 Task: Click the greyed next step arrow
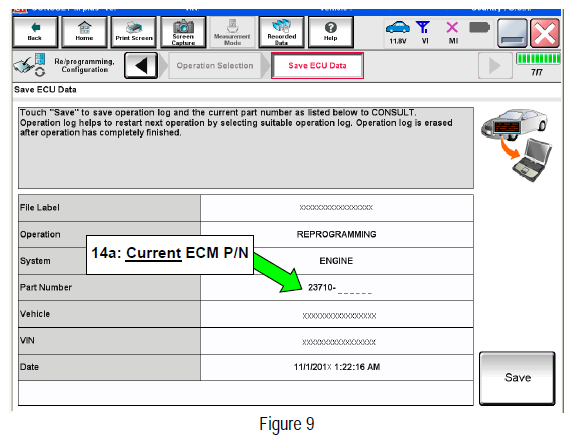[495, 66]
